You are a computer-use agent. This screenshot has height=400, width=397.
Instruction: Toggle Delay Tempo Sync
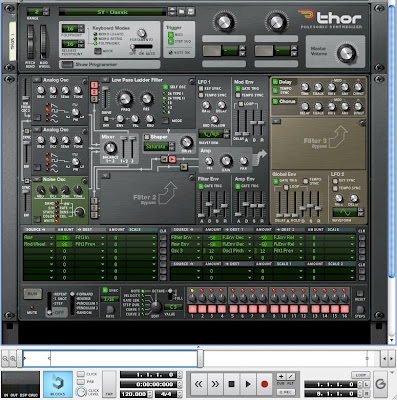pos(275,90)
